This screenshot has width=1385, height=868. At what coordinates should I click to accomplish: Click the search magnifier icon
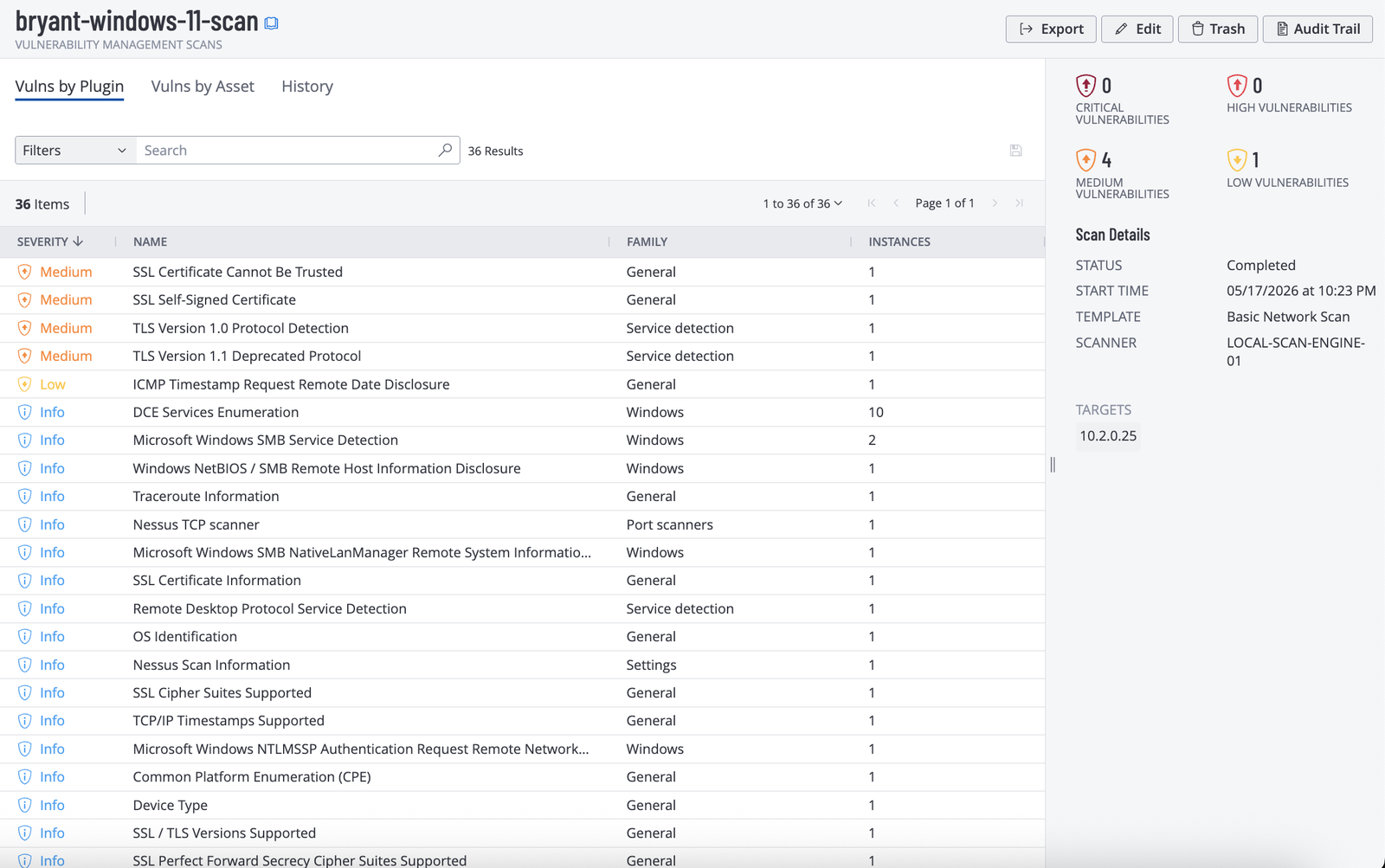445,150
